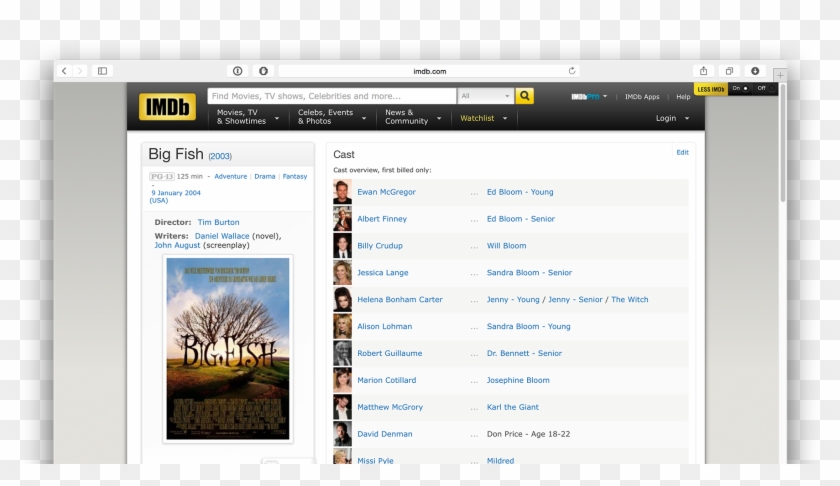The image size is (840, 486).
Task: Open Missi Pyle's name link
Action: (375, 460)
